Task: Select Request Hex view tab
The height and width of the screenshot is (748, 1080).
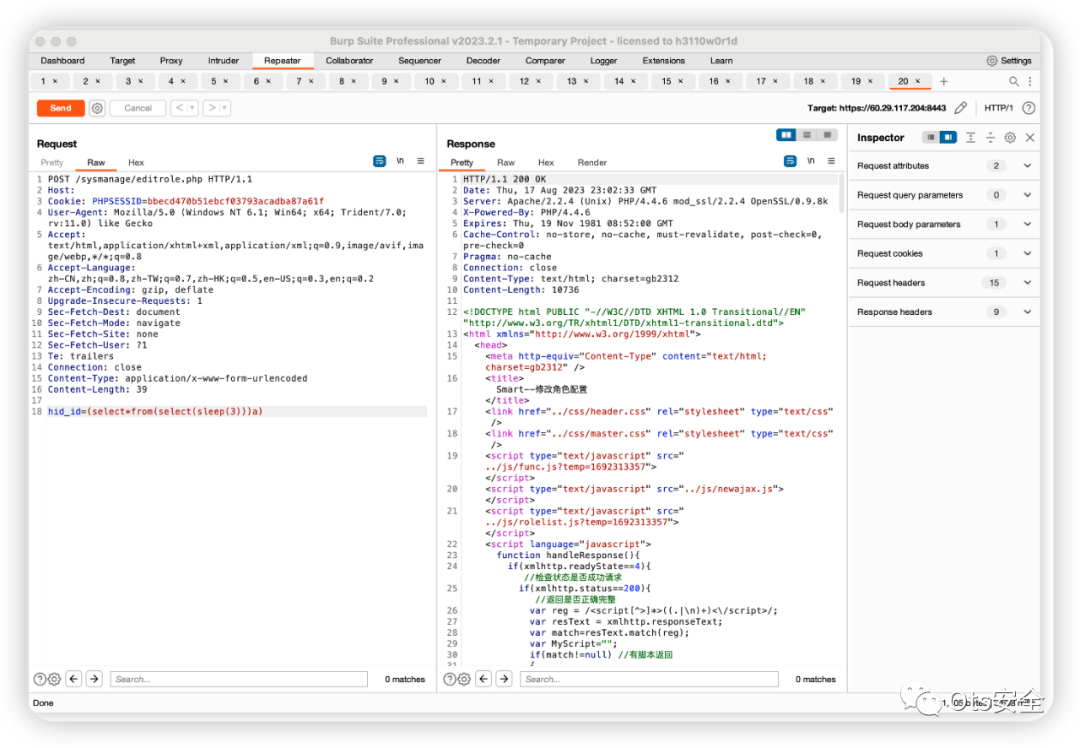Action: 136,163
